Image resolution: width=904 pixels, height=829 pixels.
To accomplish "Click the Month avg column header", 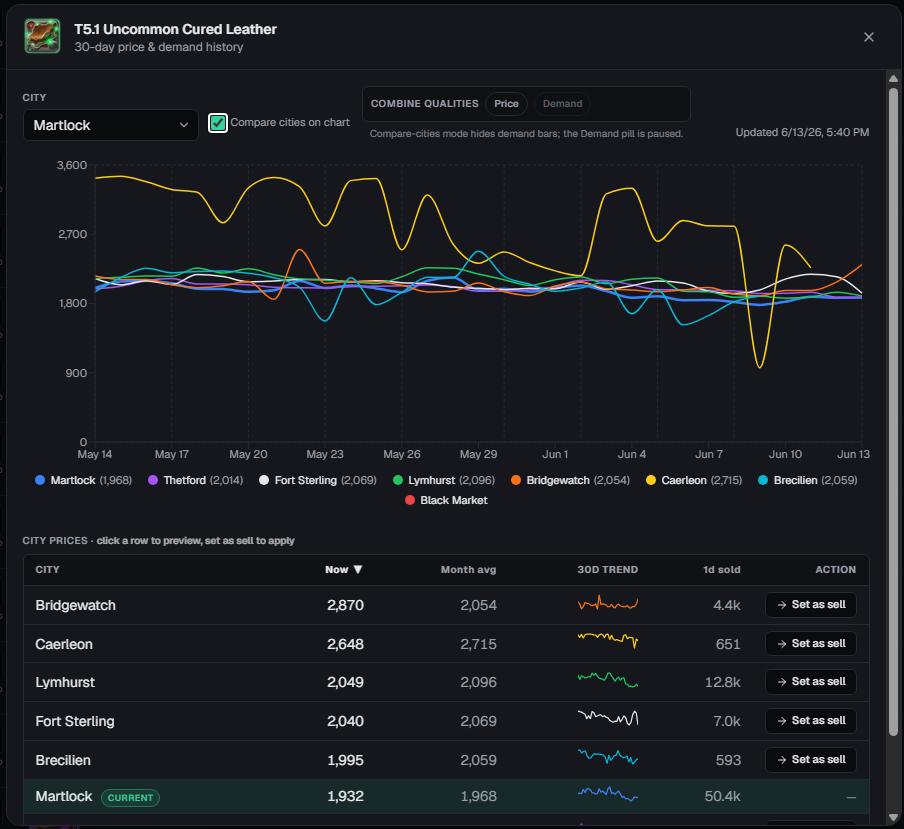I will (x=468, y=570).
